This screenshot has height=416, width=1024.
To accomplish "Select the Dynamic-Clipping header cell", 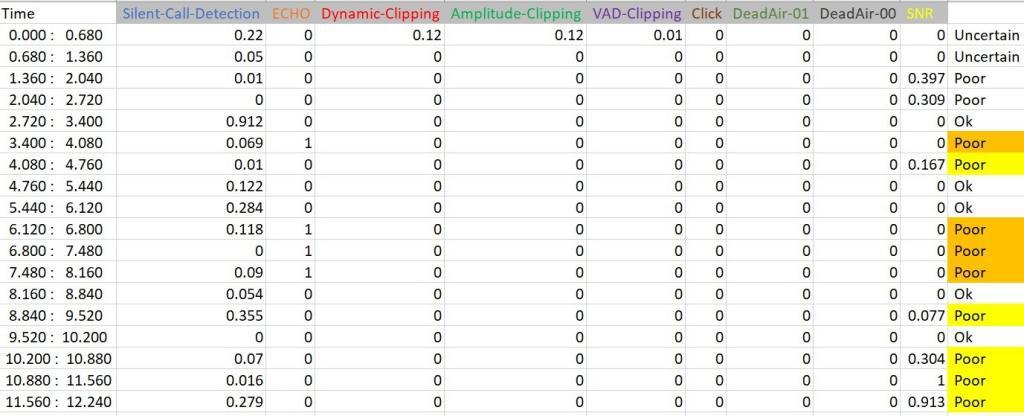I will (379, 13).
